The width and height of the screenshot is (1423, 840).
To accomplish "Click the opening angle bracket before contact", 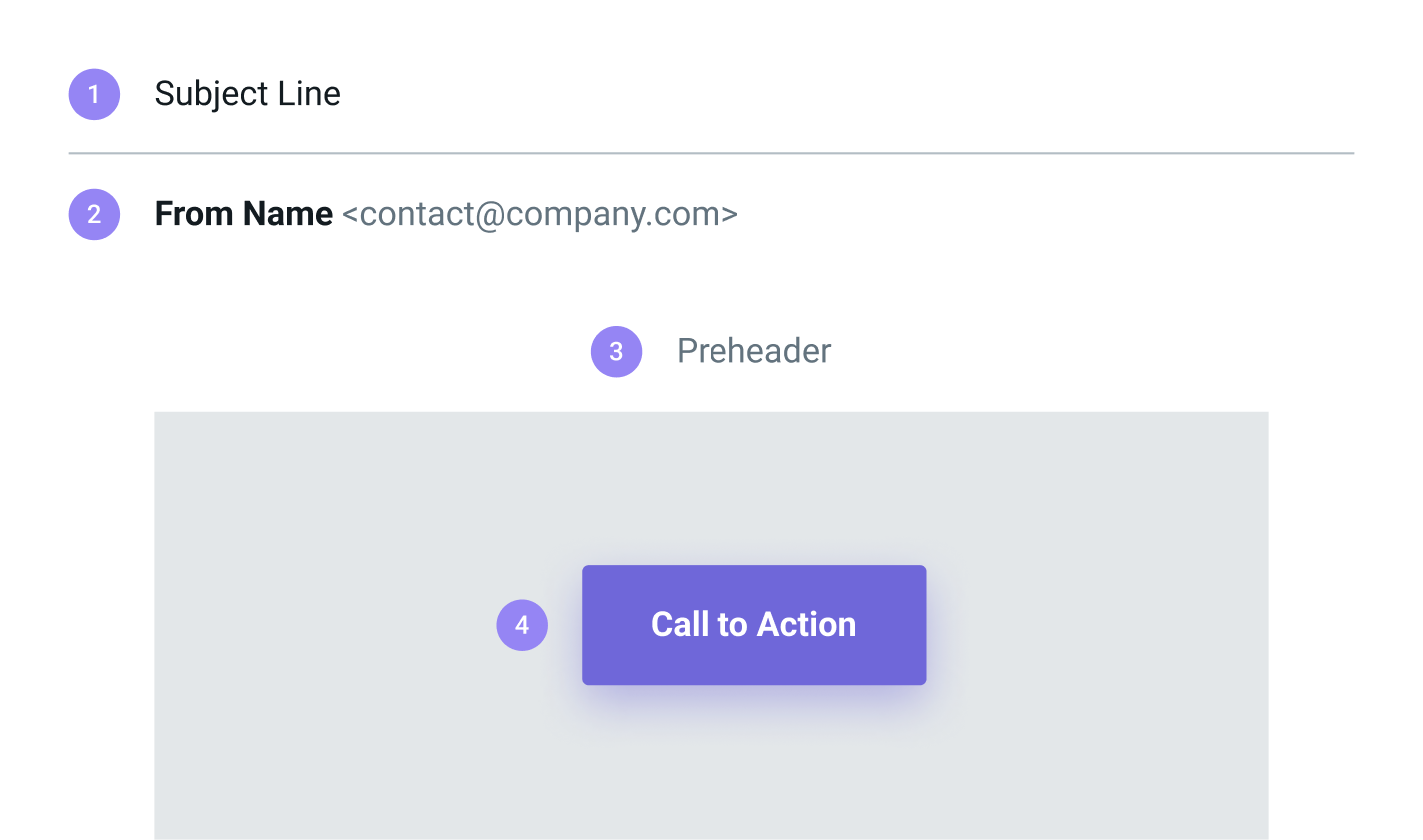I will coord(351,215).
